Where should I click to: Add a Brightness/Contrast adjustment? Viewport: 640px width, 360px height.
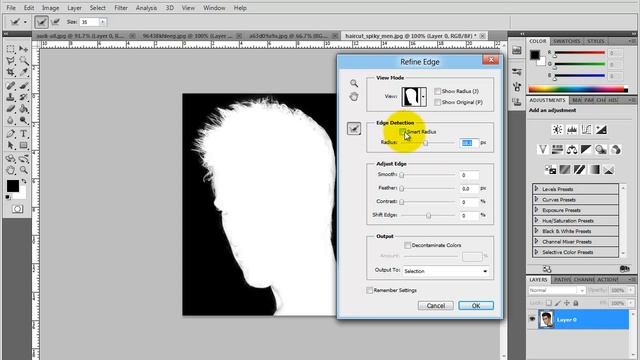[557, 130]
